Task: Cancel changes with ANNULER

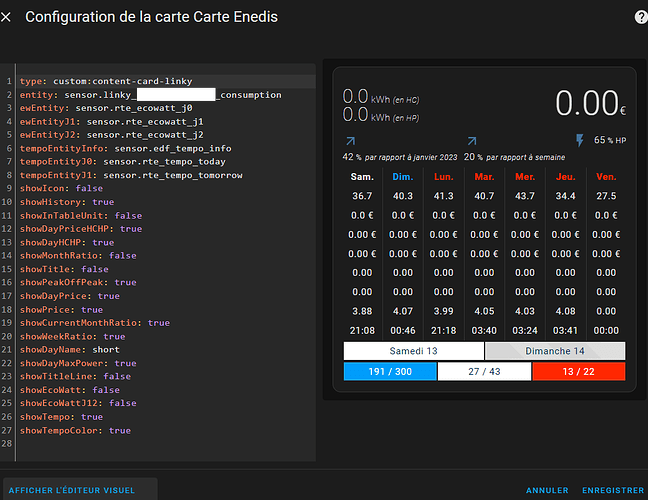Action: point(547,490)
